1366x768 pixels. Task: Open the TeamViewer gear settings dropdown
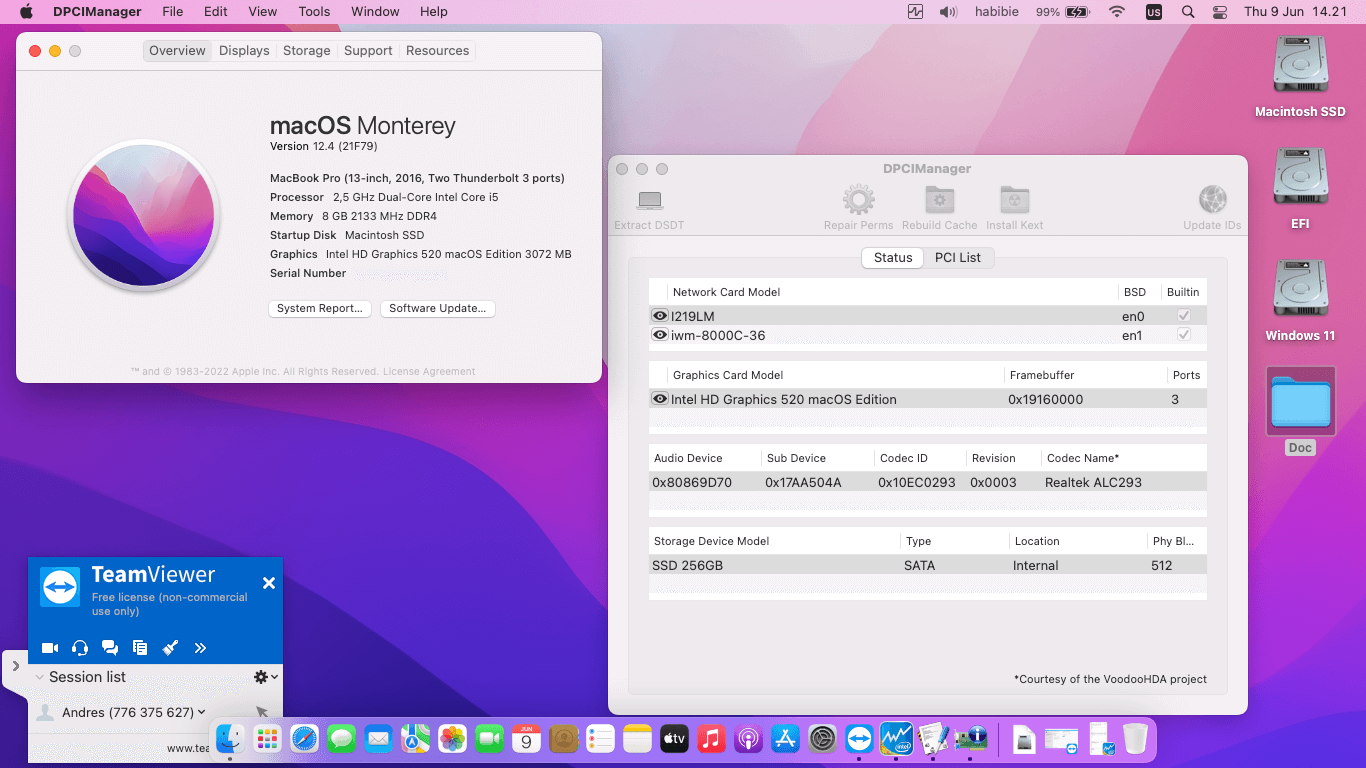tap(266, 677)
